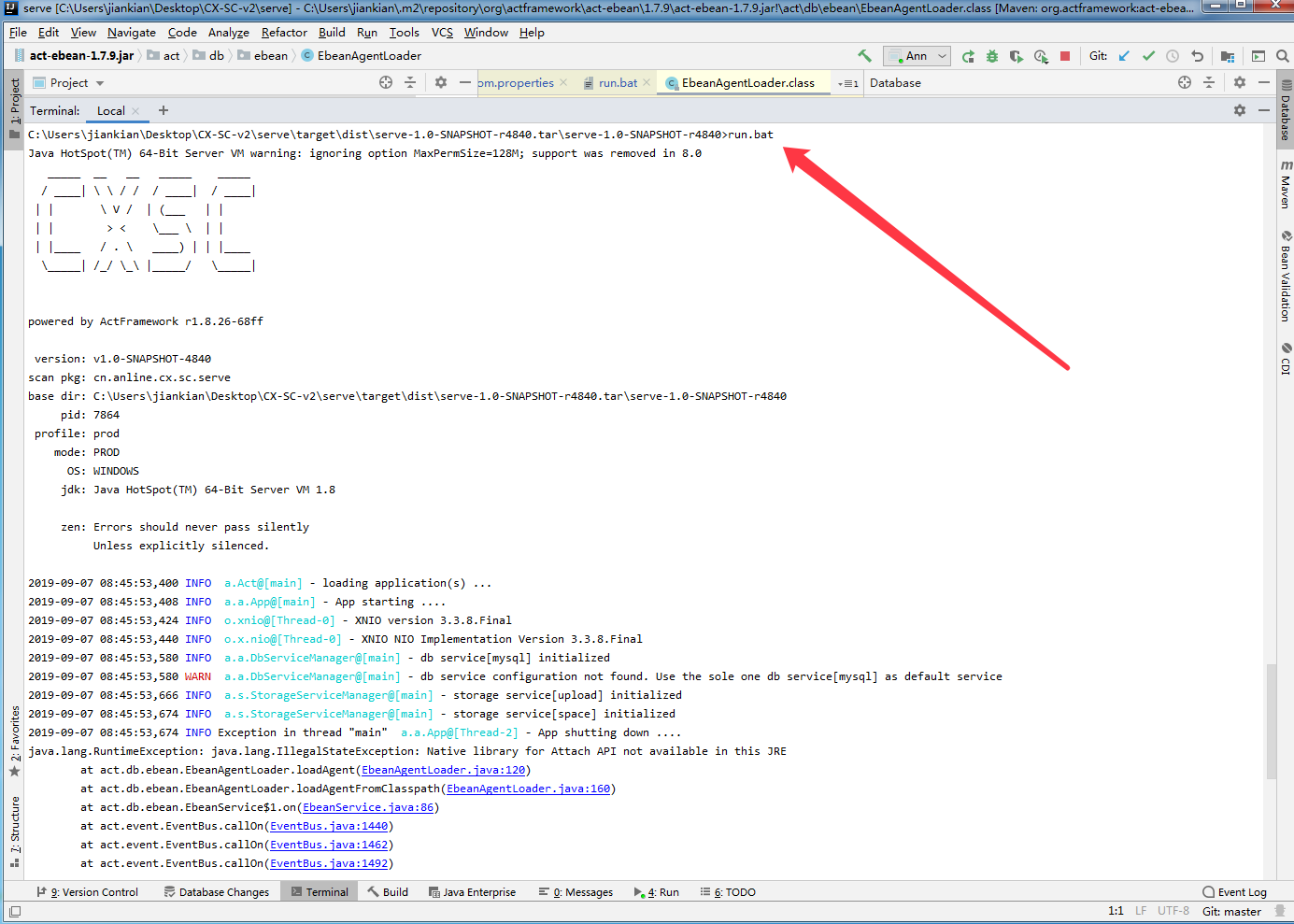Image resolution: width=1294 pixels, height=924 pixels.
Task: Open Terminal settings via its gear icon
Action: 1240,110
